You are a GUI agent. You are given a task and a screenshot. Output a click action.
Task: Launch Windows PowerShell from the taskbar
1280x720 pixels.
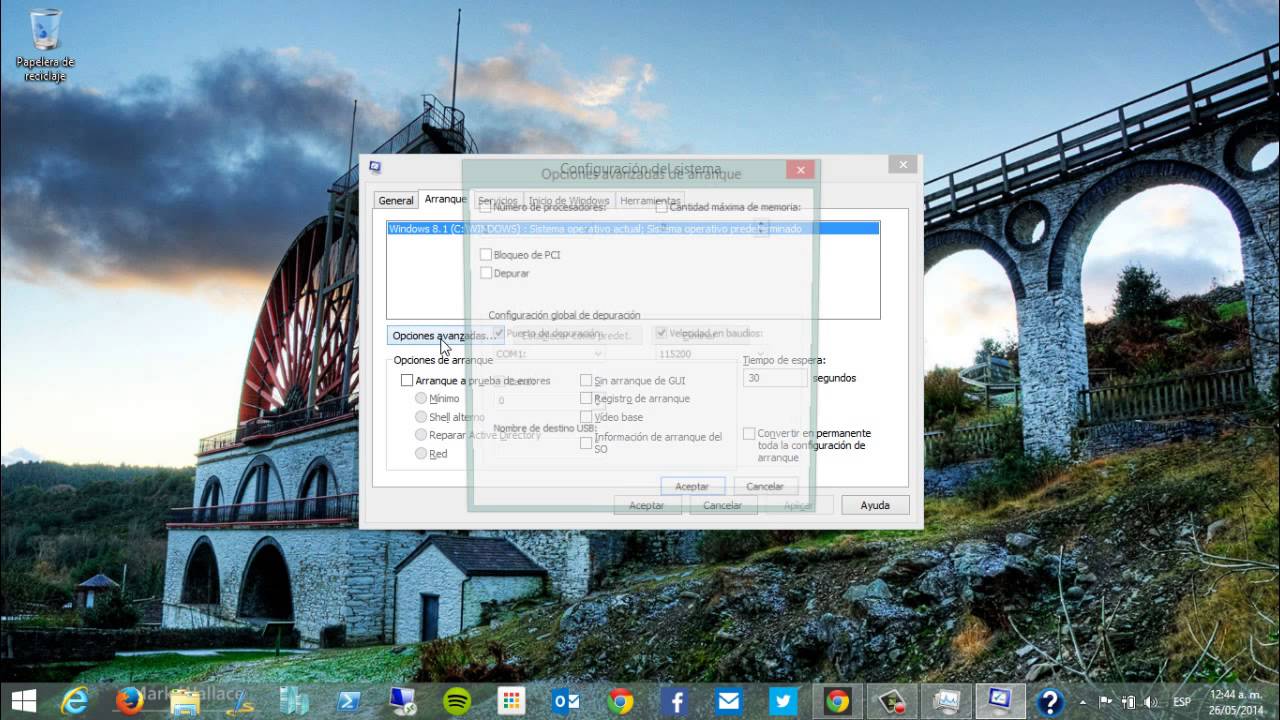349,701
